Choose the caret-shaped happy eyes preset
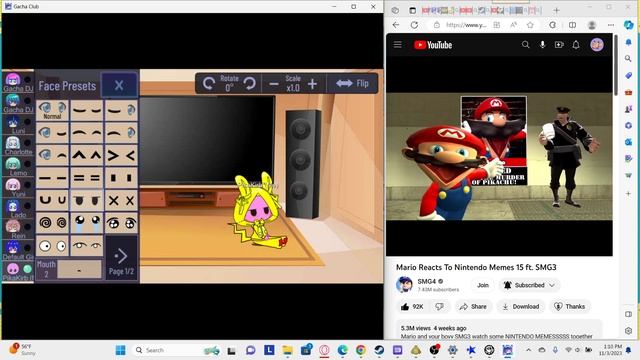 click(87, 155)
